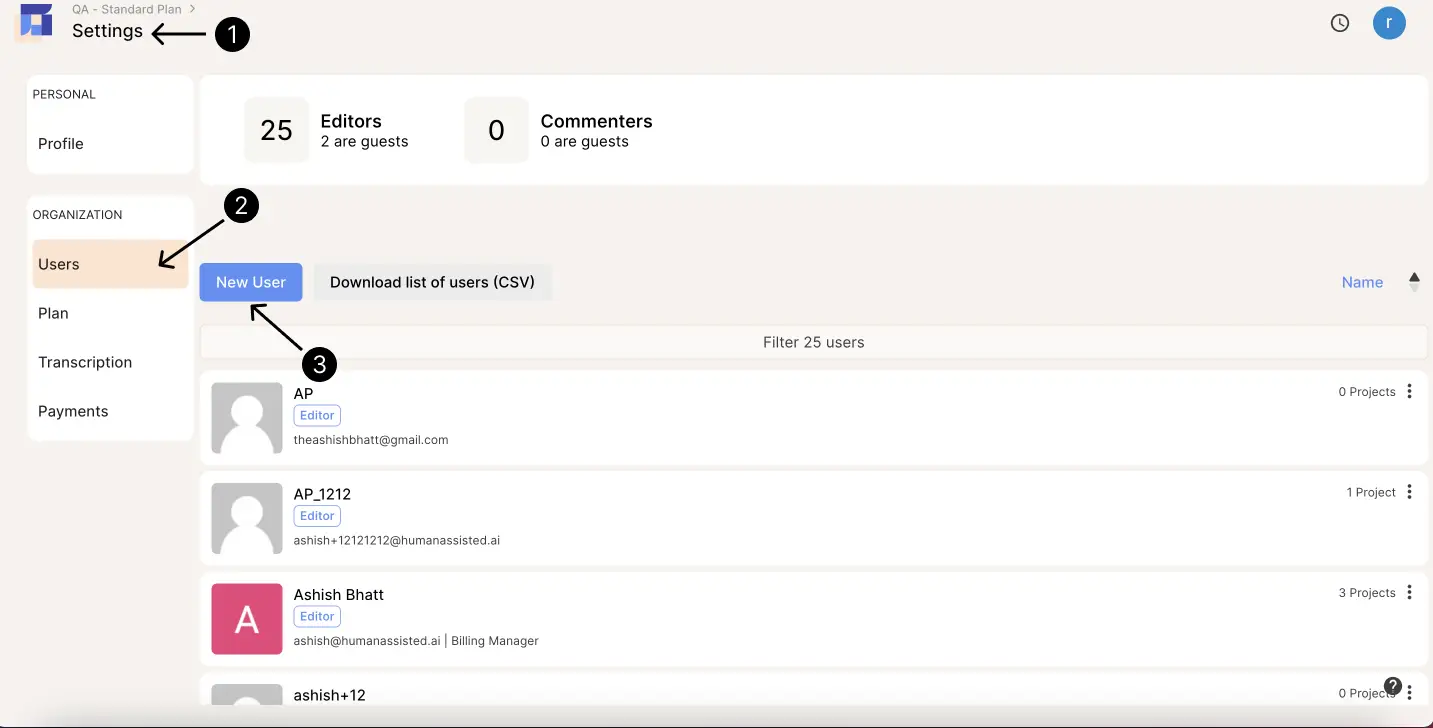
Task: Click Ashish Bhatt's pink 'A' avatar
Action: (247, 619)
